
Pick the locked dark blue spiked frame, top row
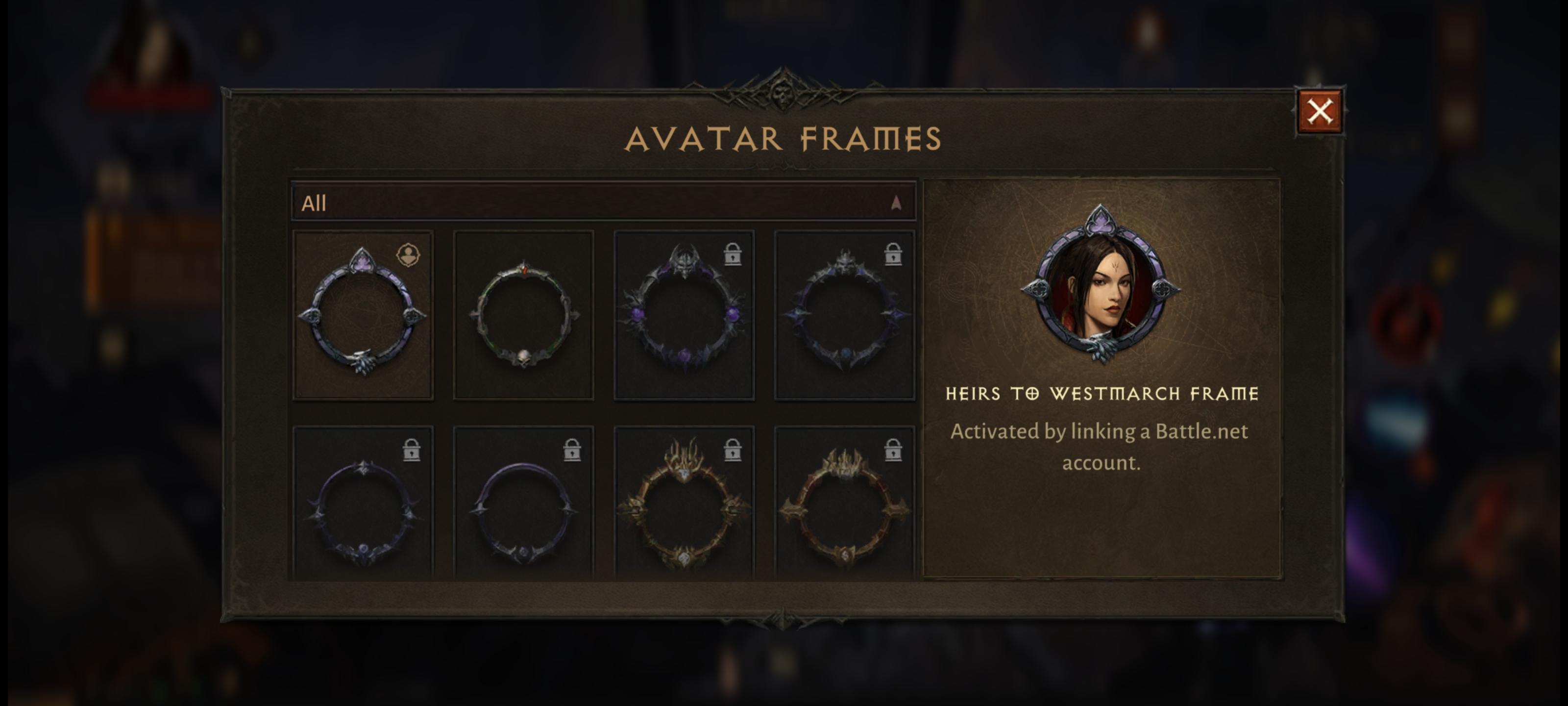click(x=845, y=315)
